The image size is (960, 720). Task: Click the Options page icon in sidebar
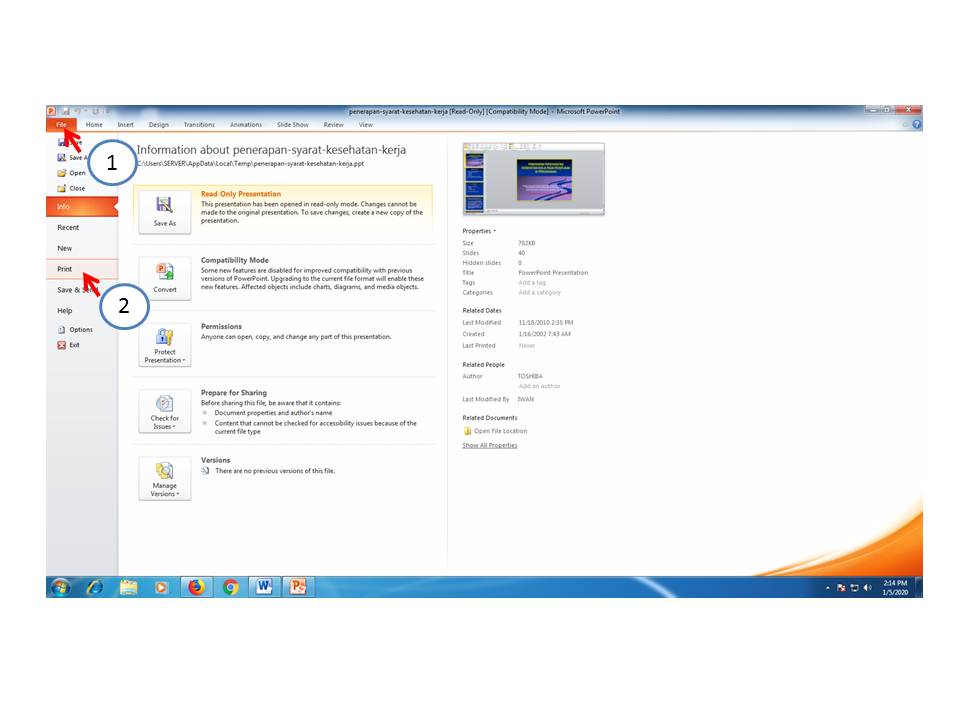(61, 329)
